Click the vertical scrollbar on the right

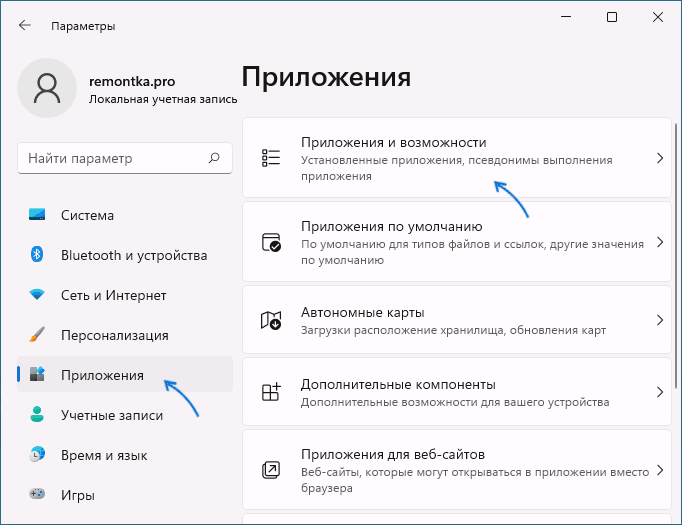click(675, 254)
